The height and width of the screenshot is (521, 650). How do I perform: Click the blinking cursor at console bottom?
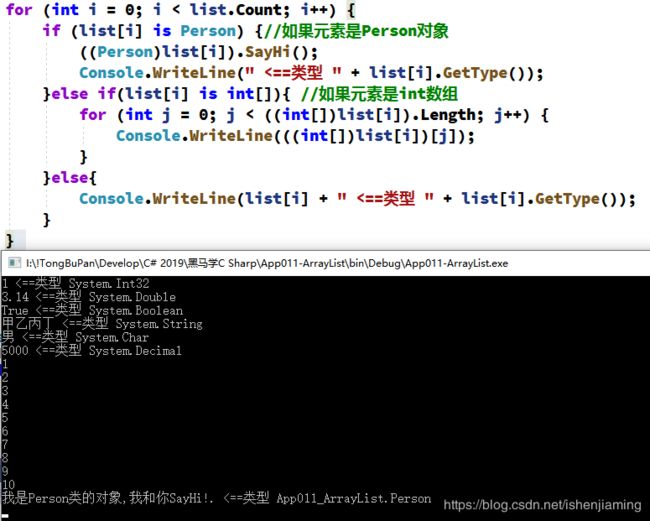click(x=5, y=516)
